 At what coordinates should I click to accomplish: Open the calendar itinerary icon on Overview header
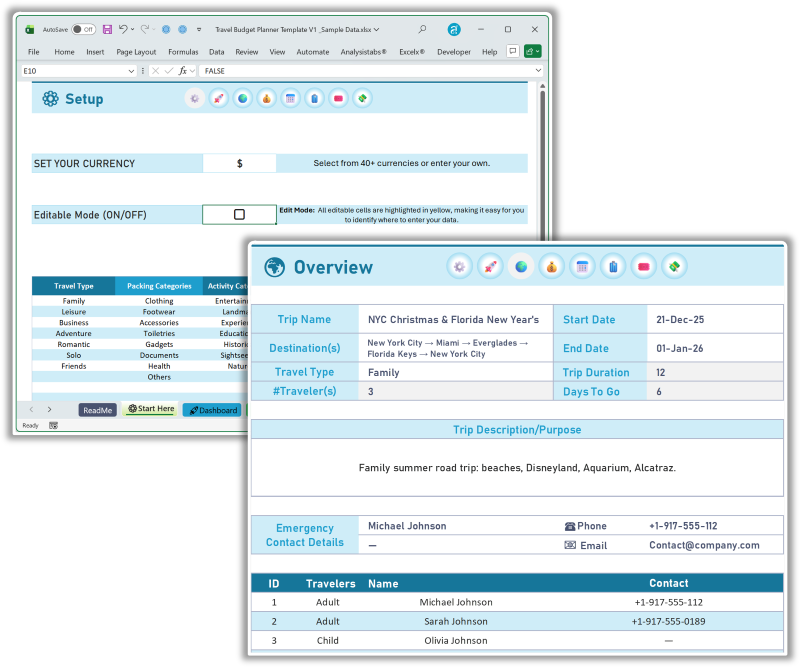[x=581, y=267]
